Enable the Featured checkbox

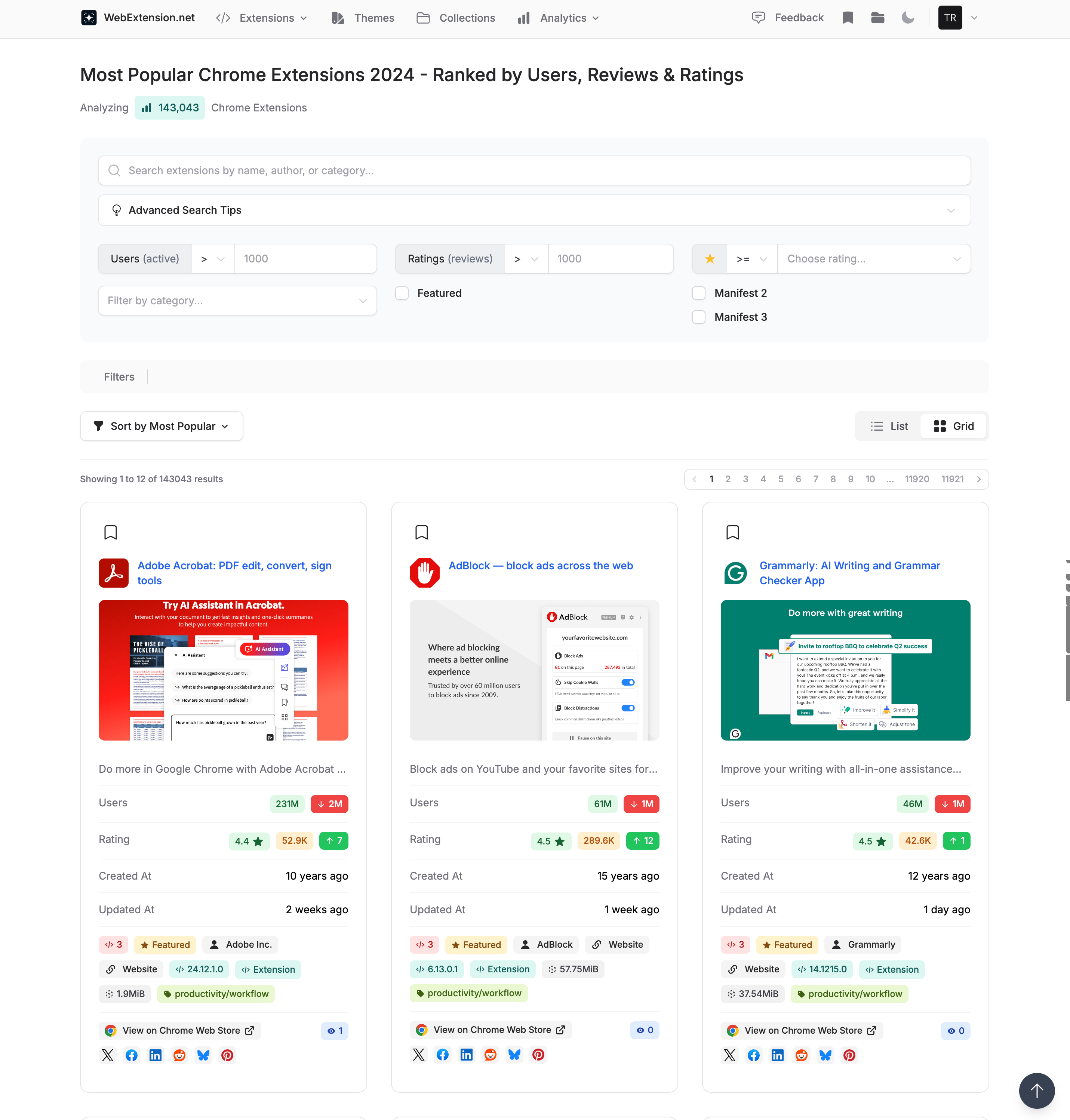pyautogui.click(x=402, y=293)
